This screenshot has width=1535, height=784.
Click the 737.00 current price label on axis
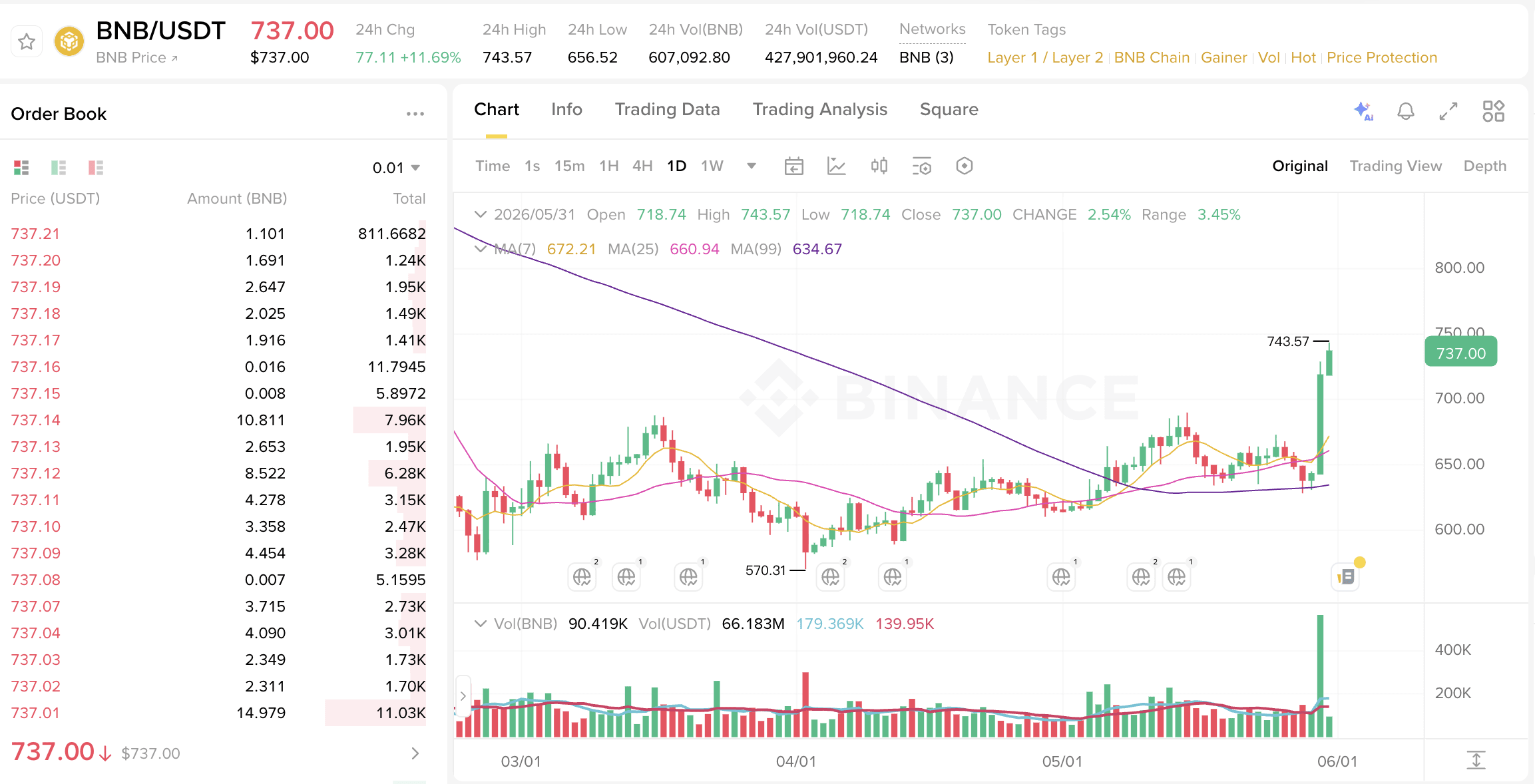[1460, 353]
